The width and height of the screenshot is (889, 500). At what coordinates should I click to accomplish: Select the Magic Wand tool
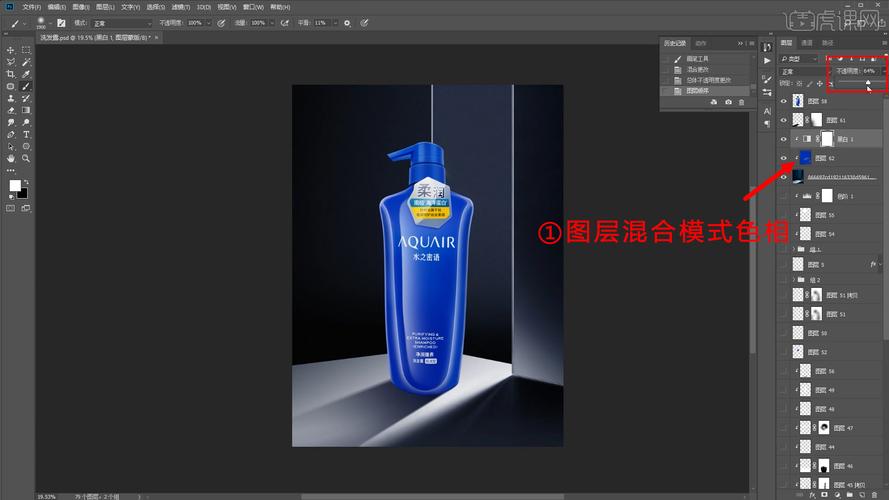pos(26,62)
